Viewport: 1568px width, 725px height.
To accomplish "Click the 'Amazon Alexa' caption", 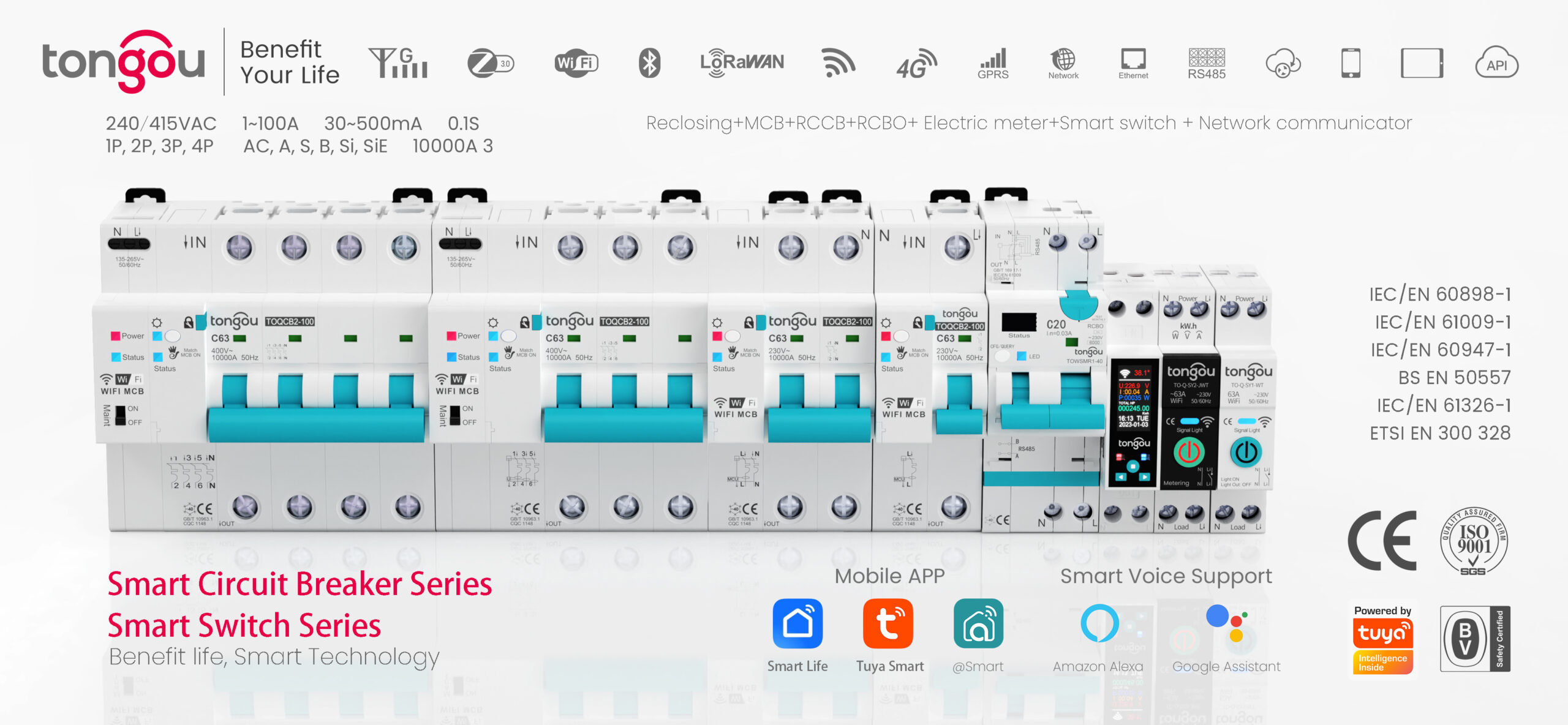I will (1098, 667).
